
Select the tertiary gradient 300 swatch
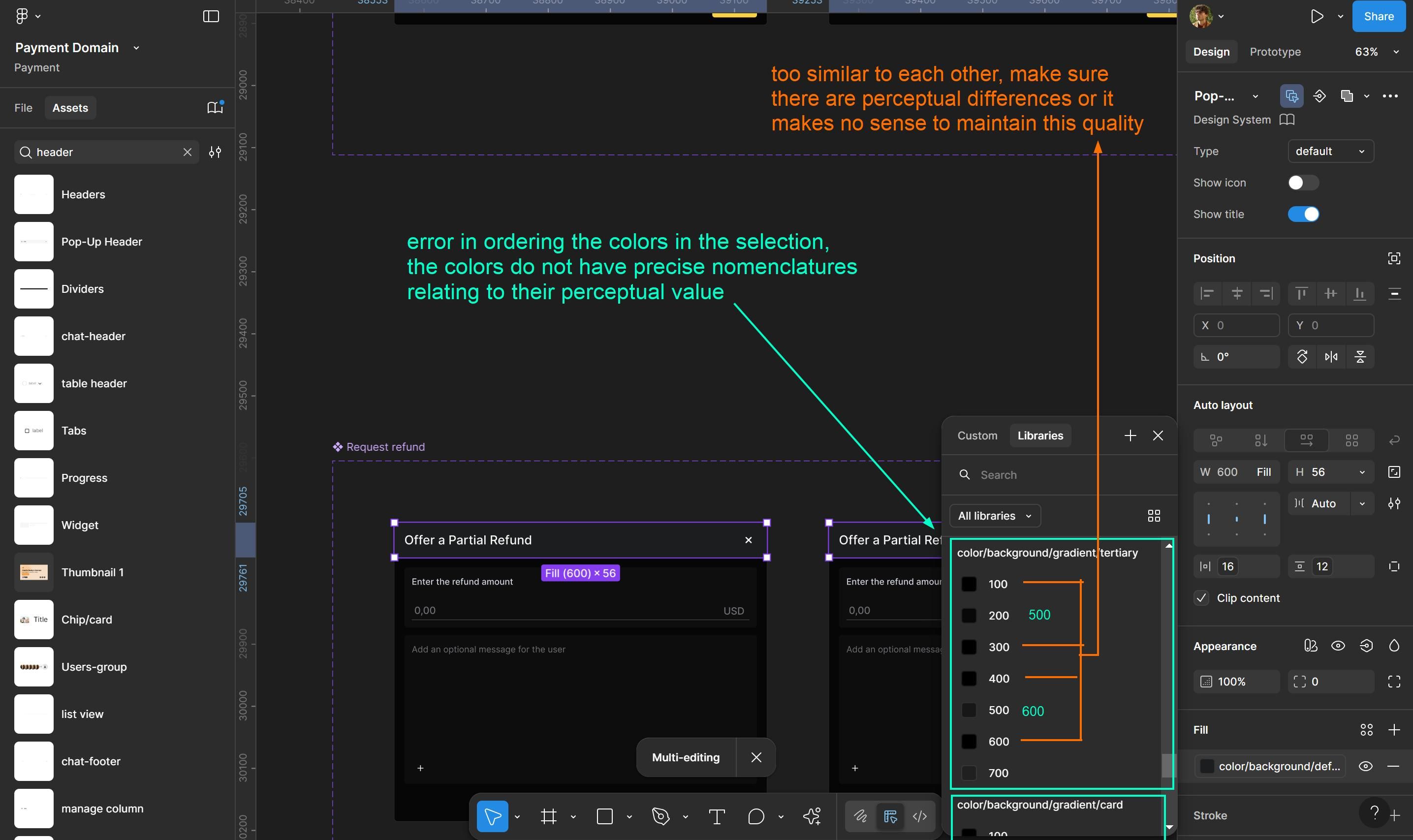(969, 647)
